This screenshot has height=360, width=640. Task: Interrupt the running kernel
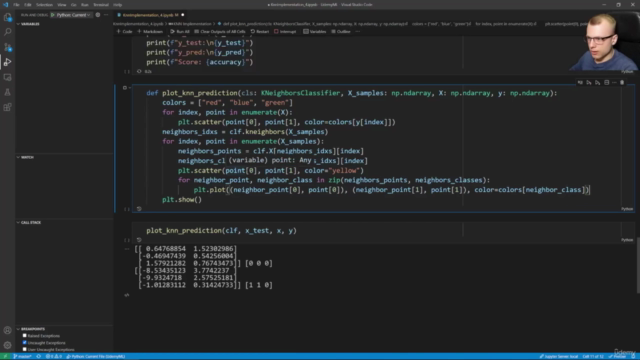point(285,31)
